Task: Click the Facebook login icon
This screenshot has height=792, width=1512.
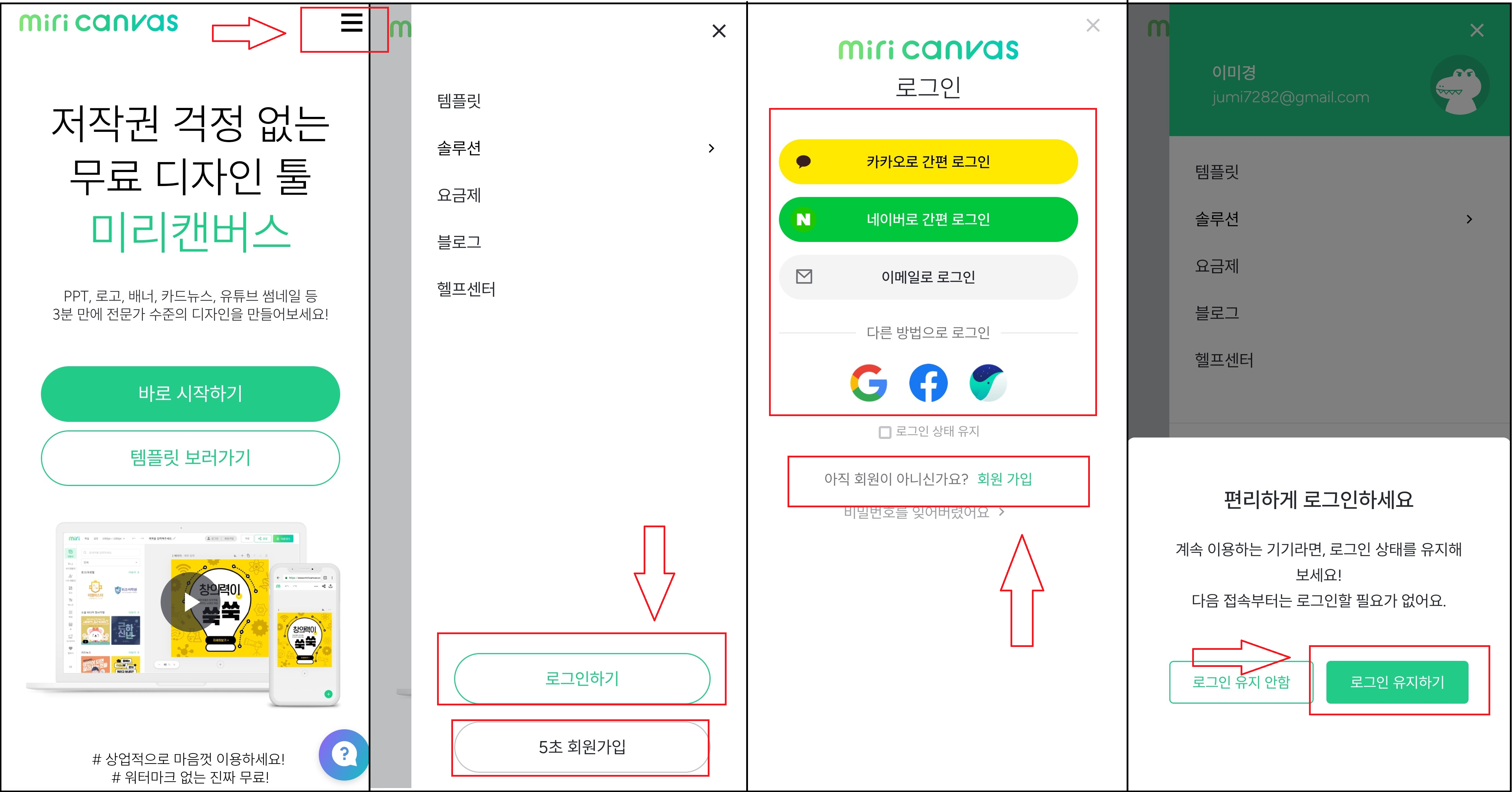Action: (928, 383)
